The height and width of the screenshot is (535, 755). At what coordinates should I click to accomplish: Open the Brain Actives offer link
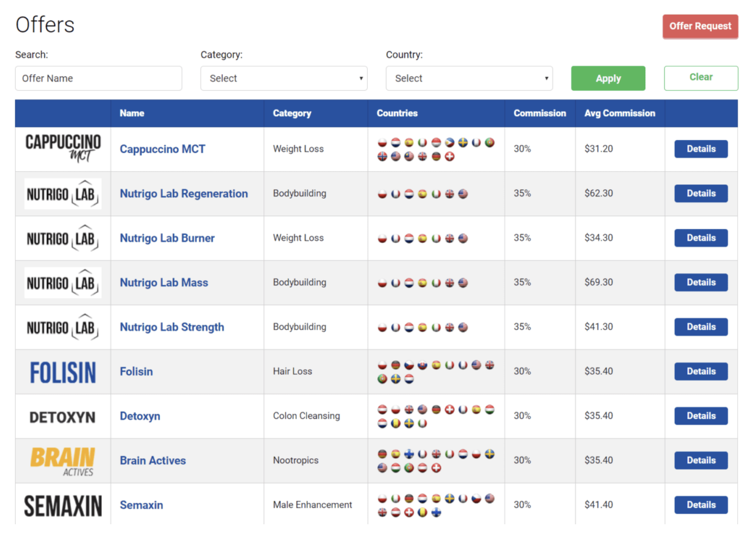click(153, 460)
